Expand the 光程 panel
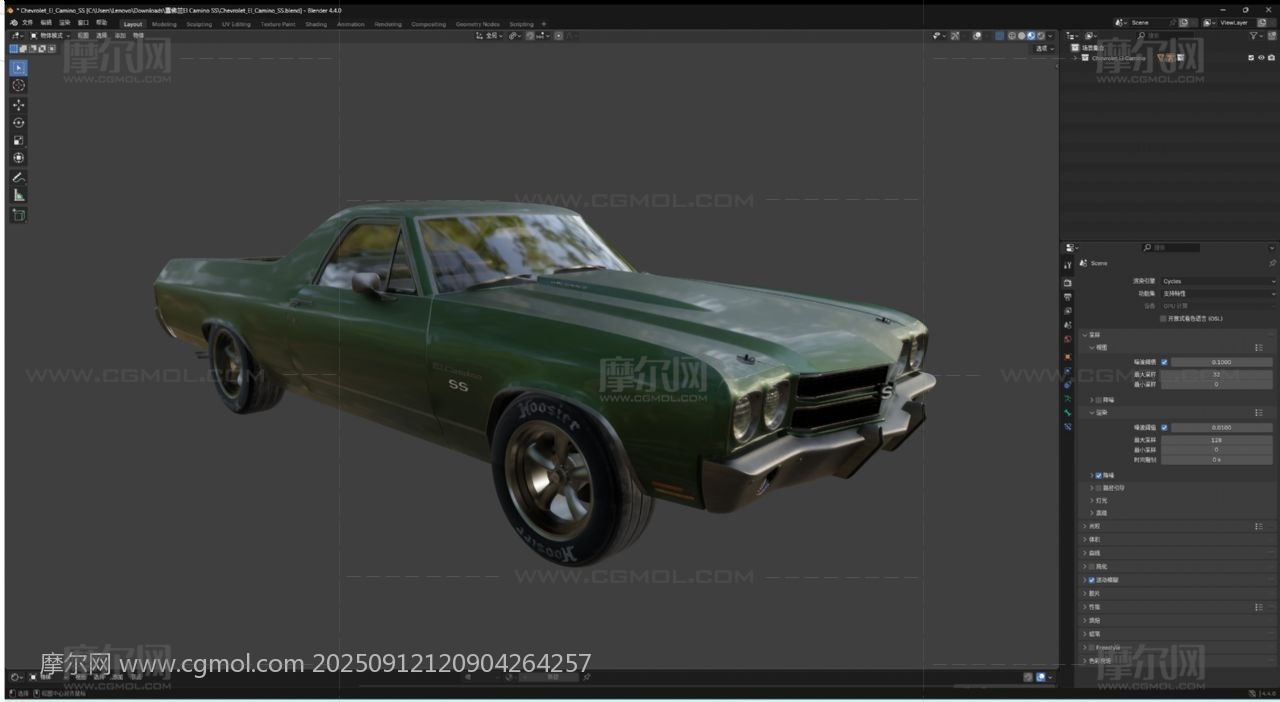 pos(1085,526)
